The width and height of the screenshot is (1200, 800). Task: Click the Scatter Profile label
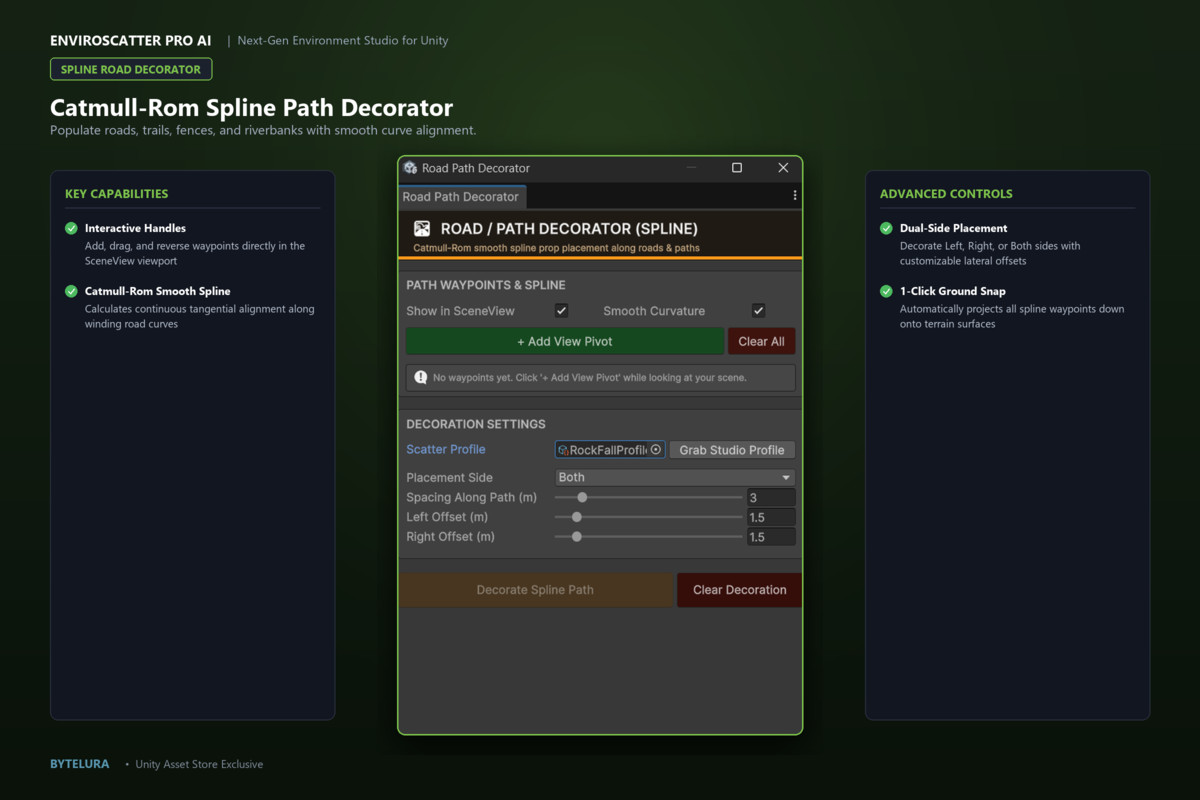[x=446, y=450]
